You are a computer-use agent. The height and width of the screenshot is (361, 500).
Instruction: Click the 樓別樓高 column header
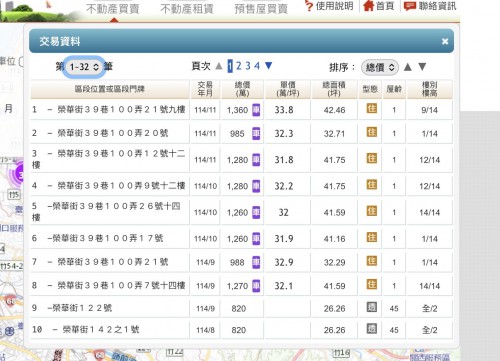pos(429,89)
